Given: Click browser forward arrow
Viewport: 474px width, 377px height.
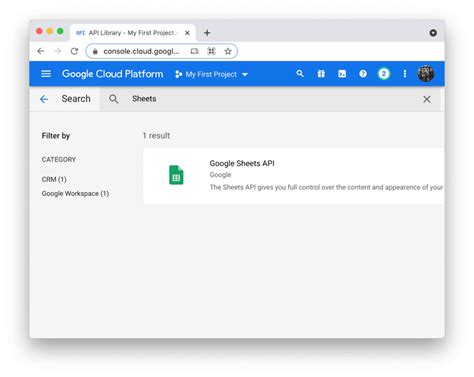Looking at the screenshot, I should [58, 51].
